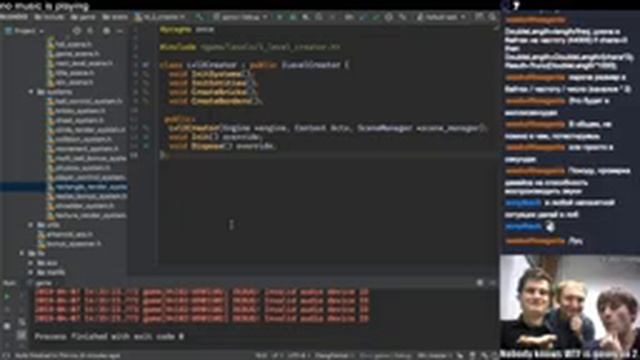Screen dimensions: 640x360
Task: Open win_scene.h file
Action: coord(70,82)
